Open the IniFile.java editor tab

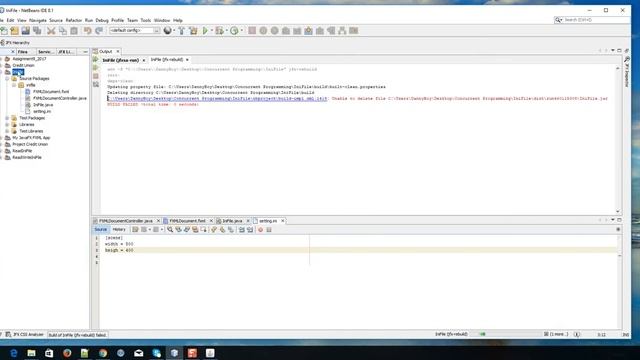click(x=232, y=221)
